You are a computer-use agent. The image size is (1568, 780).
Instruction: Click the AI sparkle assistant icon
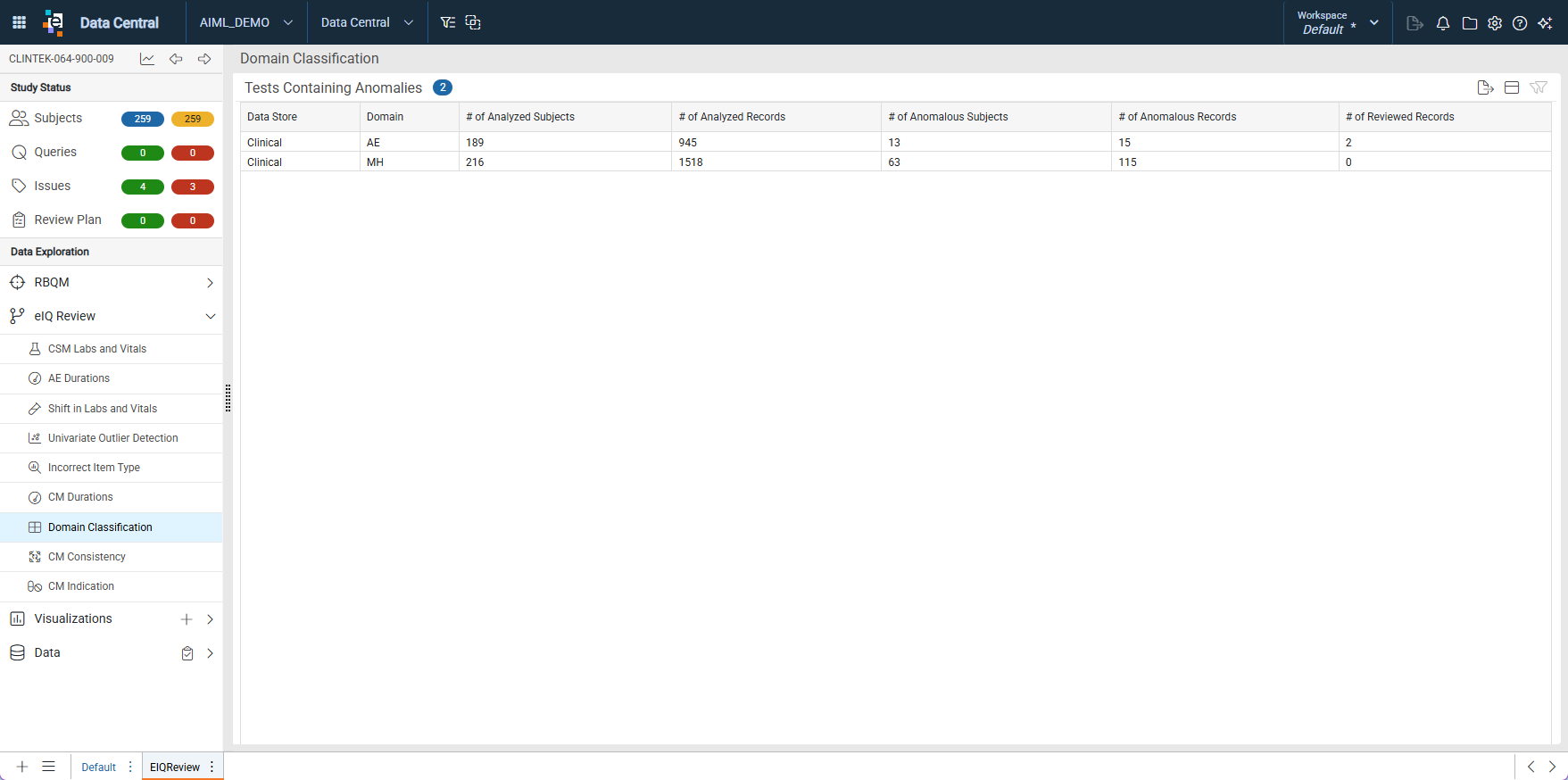[x=1545, y=23]
